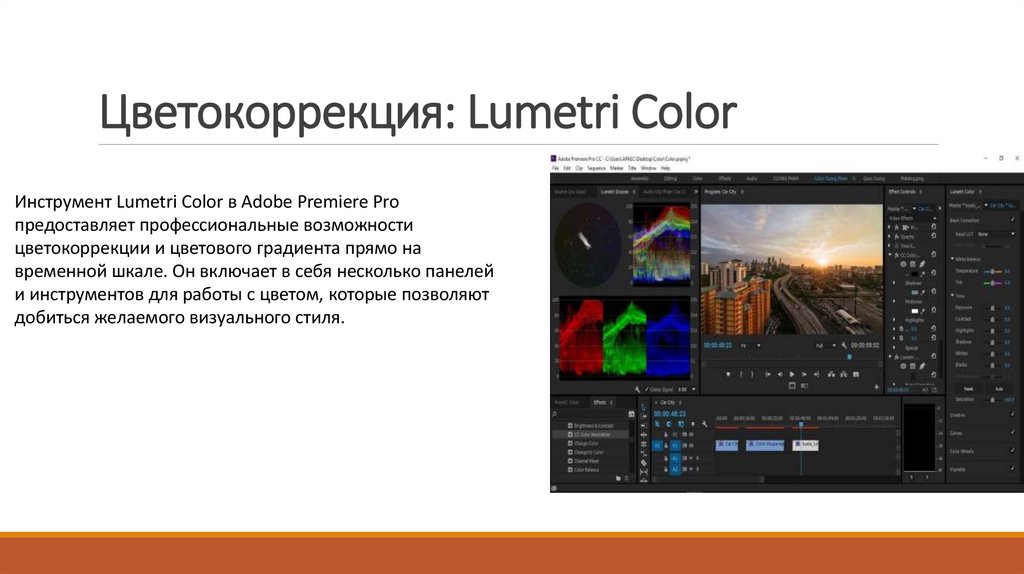Select the Slip tool

click(x=644, y=472)
